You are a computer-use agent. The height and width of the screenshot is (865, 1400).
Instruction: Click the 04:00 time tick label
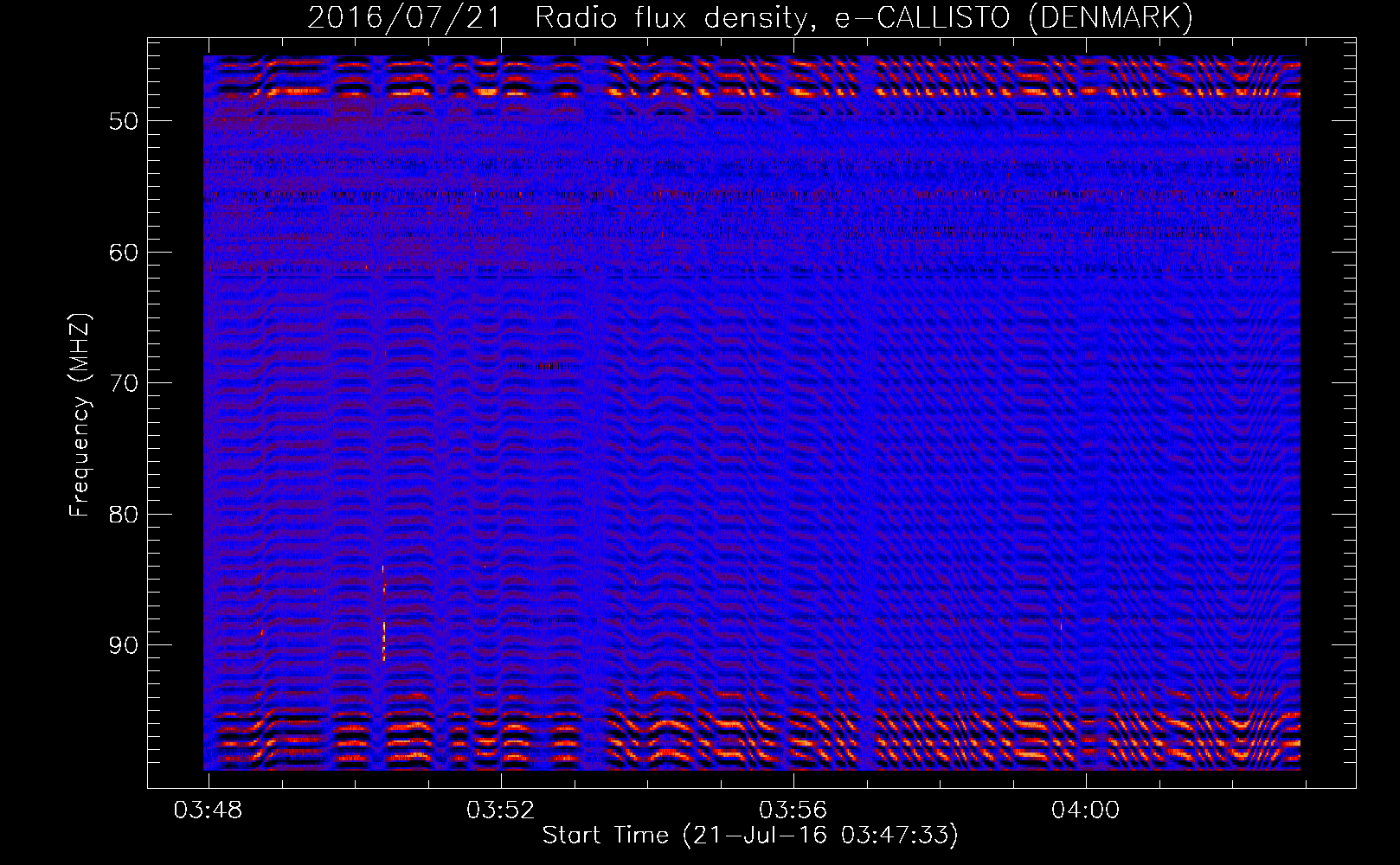pyautogui.click(x=1086, y=811)
